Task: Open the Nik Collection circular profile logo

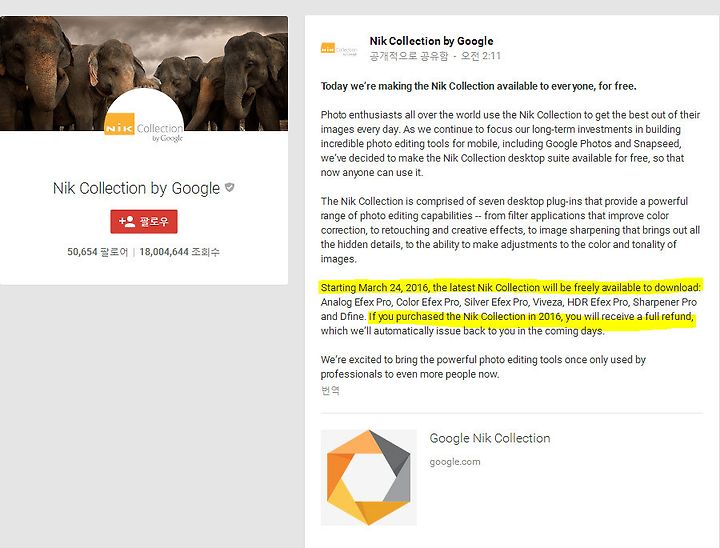Action: [144, 123]
